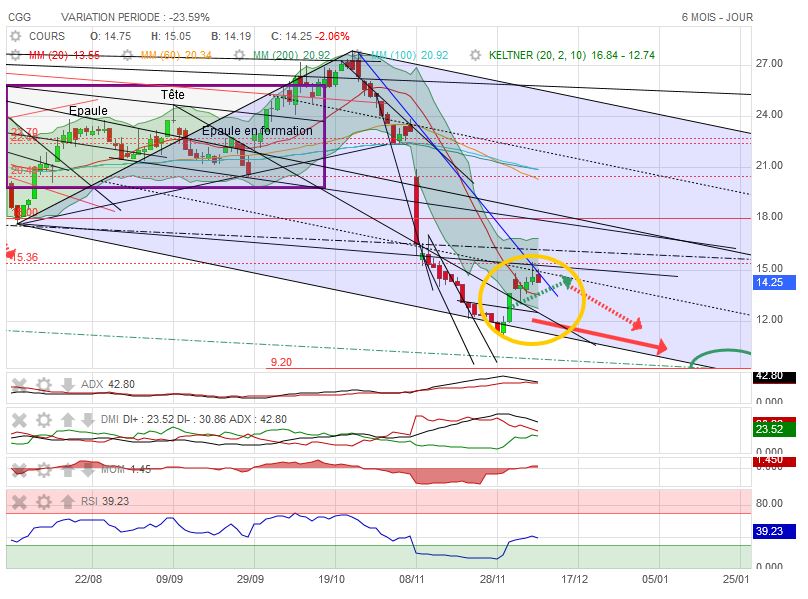Remove the RSI indicator panel
Image resolution: width=808 pixels, height=599 pixels.
[19, 502]
